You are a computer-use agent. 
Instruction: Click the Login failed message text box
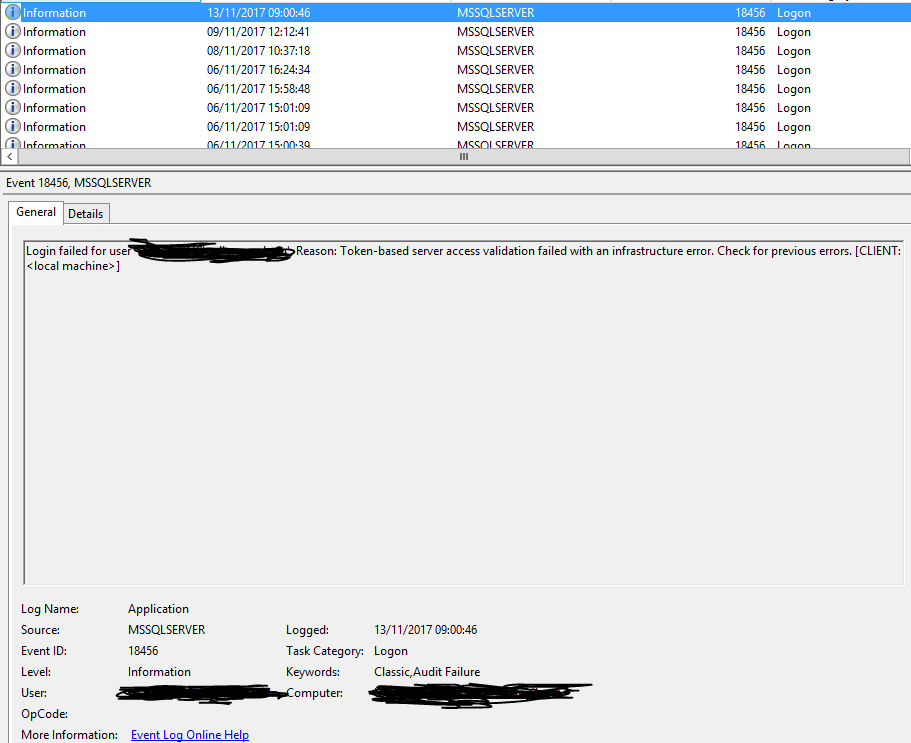point(464,412)
